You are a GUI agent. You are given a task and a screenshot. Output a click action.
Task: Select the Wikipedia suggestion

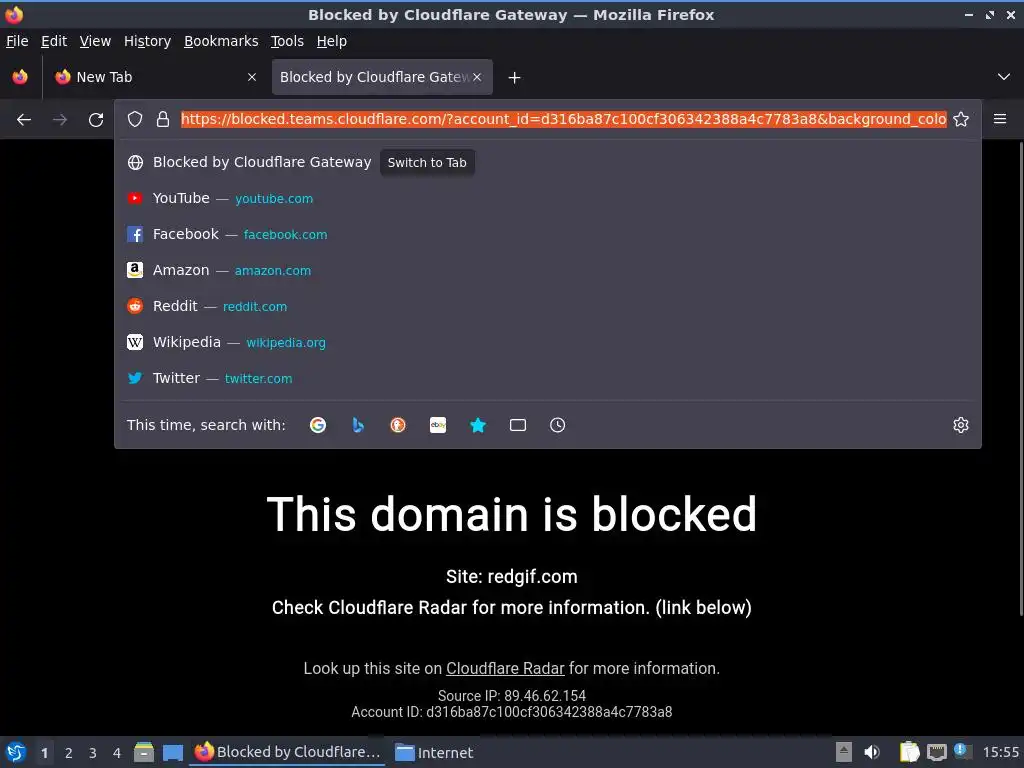tap(548, 342)
